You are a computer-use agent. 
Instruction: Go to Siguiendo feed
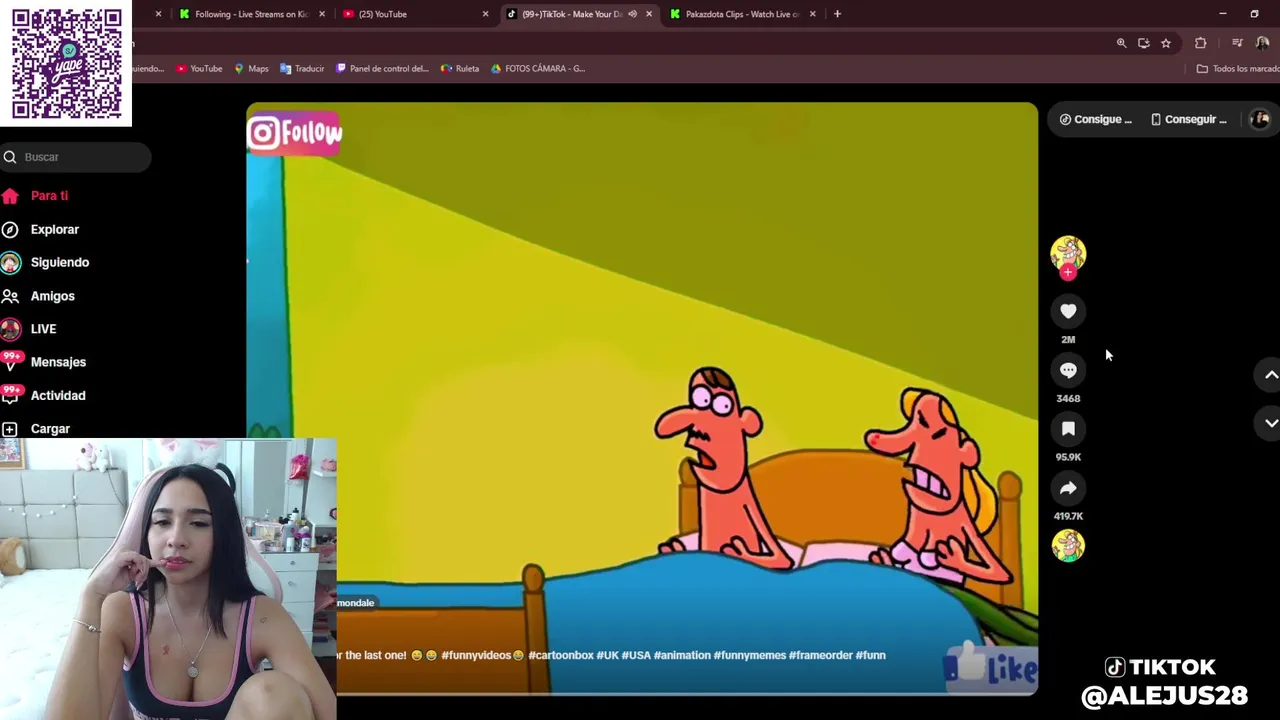[59, 262]
